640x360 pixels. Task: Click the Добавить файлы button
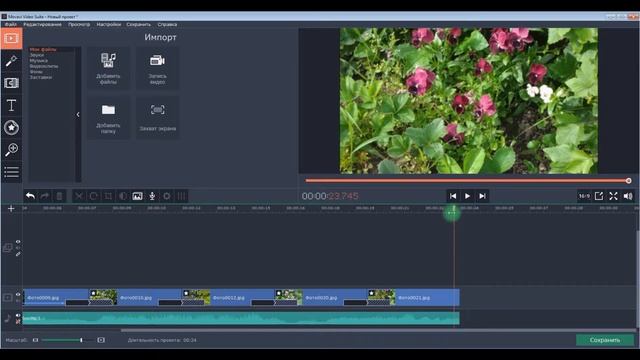108,68
